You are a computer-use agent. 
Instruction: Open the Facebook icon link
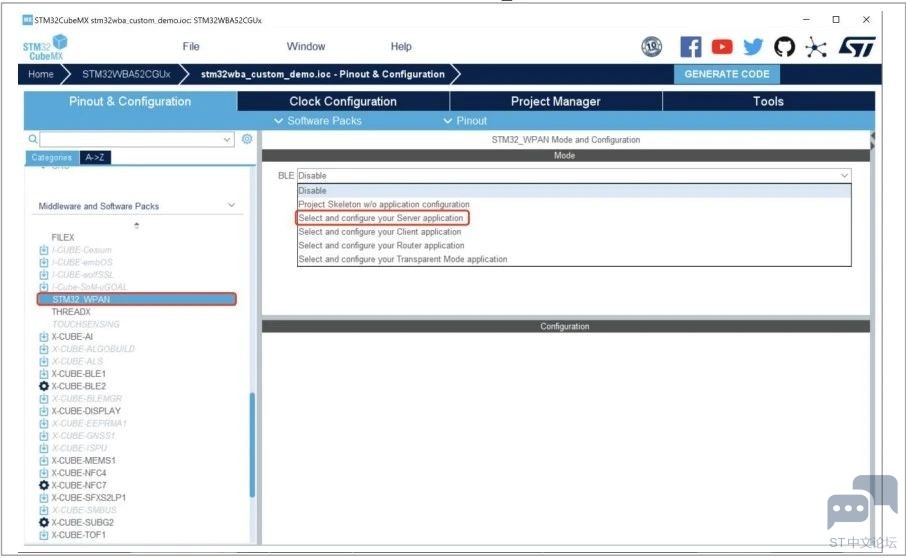(690, 47)
